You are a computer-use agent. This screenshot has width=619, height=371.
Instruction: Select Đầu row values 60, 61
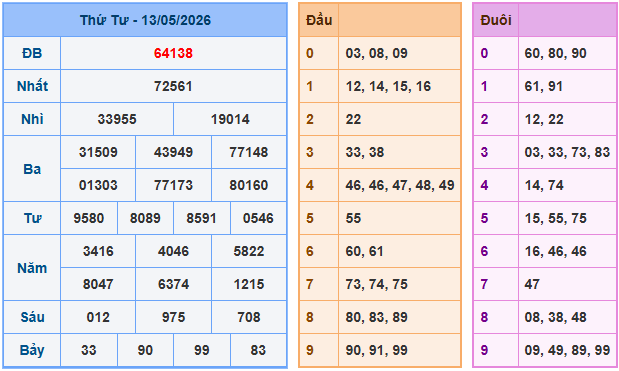(x=365, y=251)
